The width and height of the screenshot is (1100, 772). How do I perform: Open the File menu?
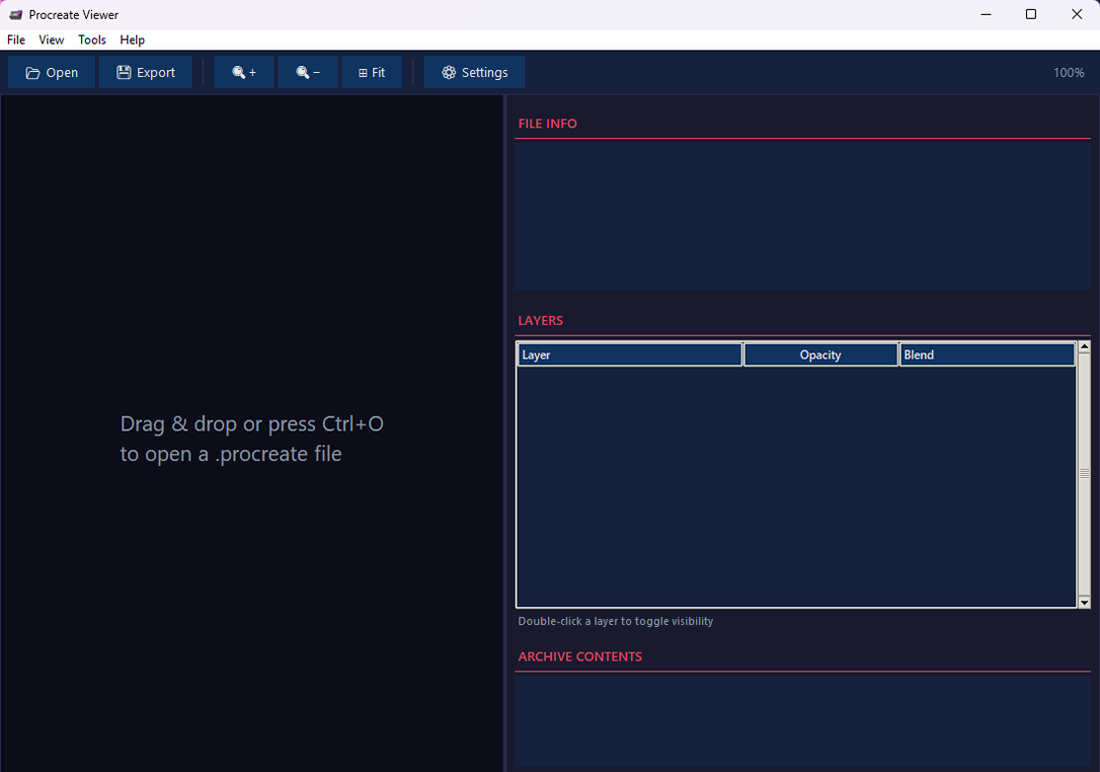[16, 39]
